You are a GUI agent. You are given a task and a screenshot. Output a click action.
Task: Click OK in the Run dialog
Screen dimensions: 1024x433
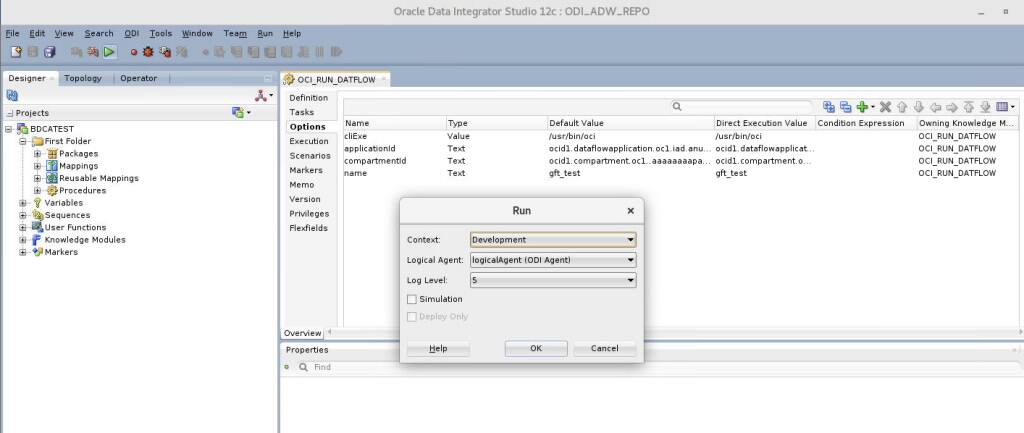[536, 349]
